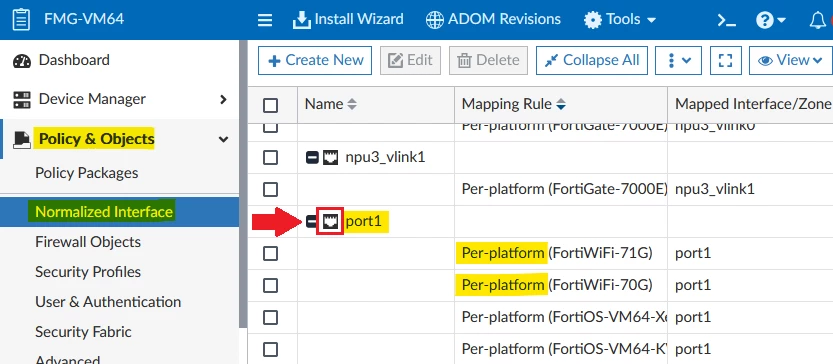Tick the select-all header checkbox

click(270, 105)
